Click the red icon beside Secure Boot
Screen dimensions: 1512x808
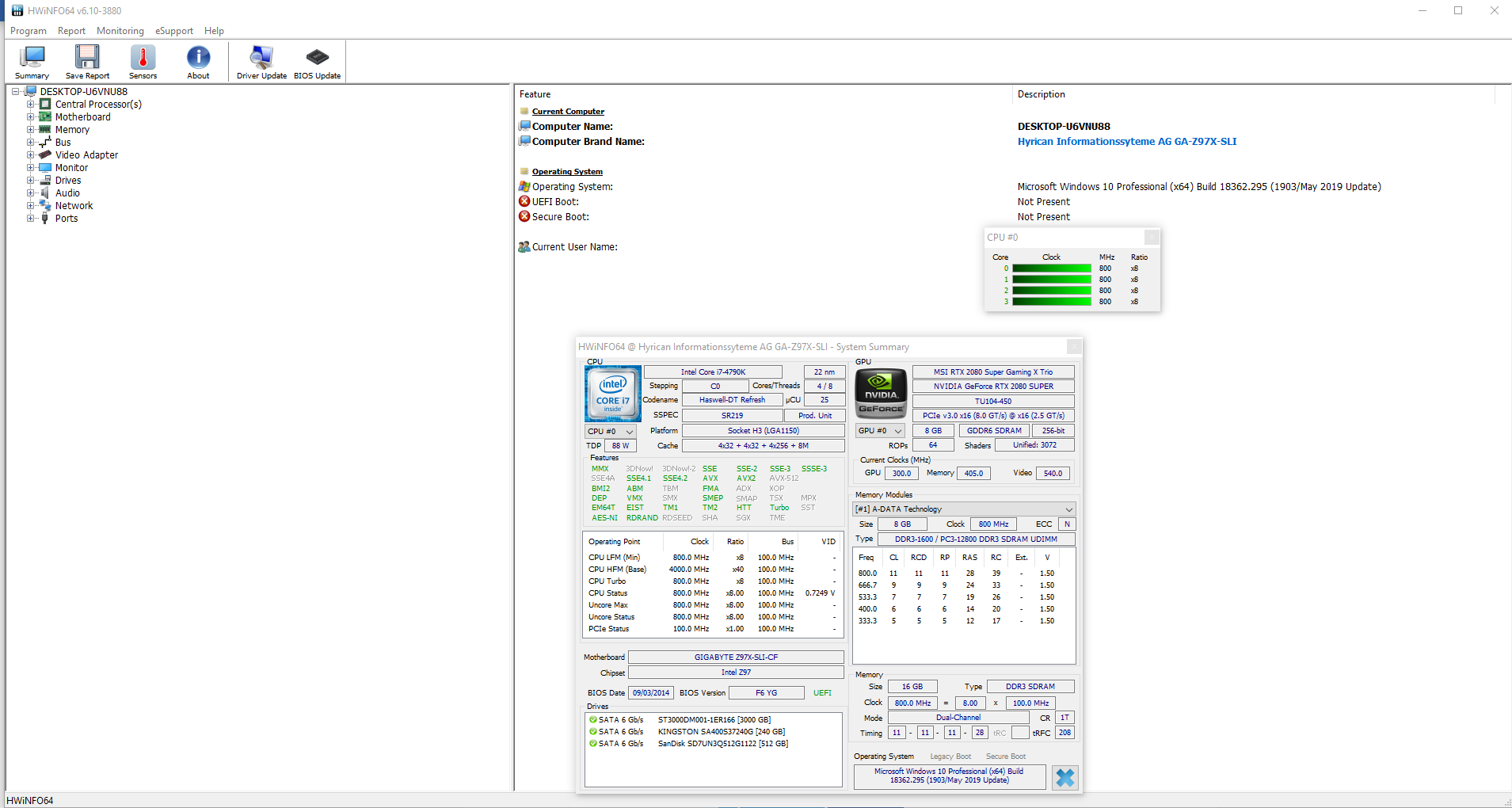click(524, 216)
